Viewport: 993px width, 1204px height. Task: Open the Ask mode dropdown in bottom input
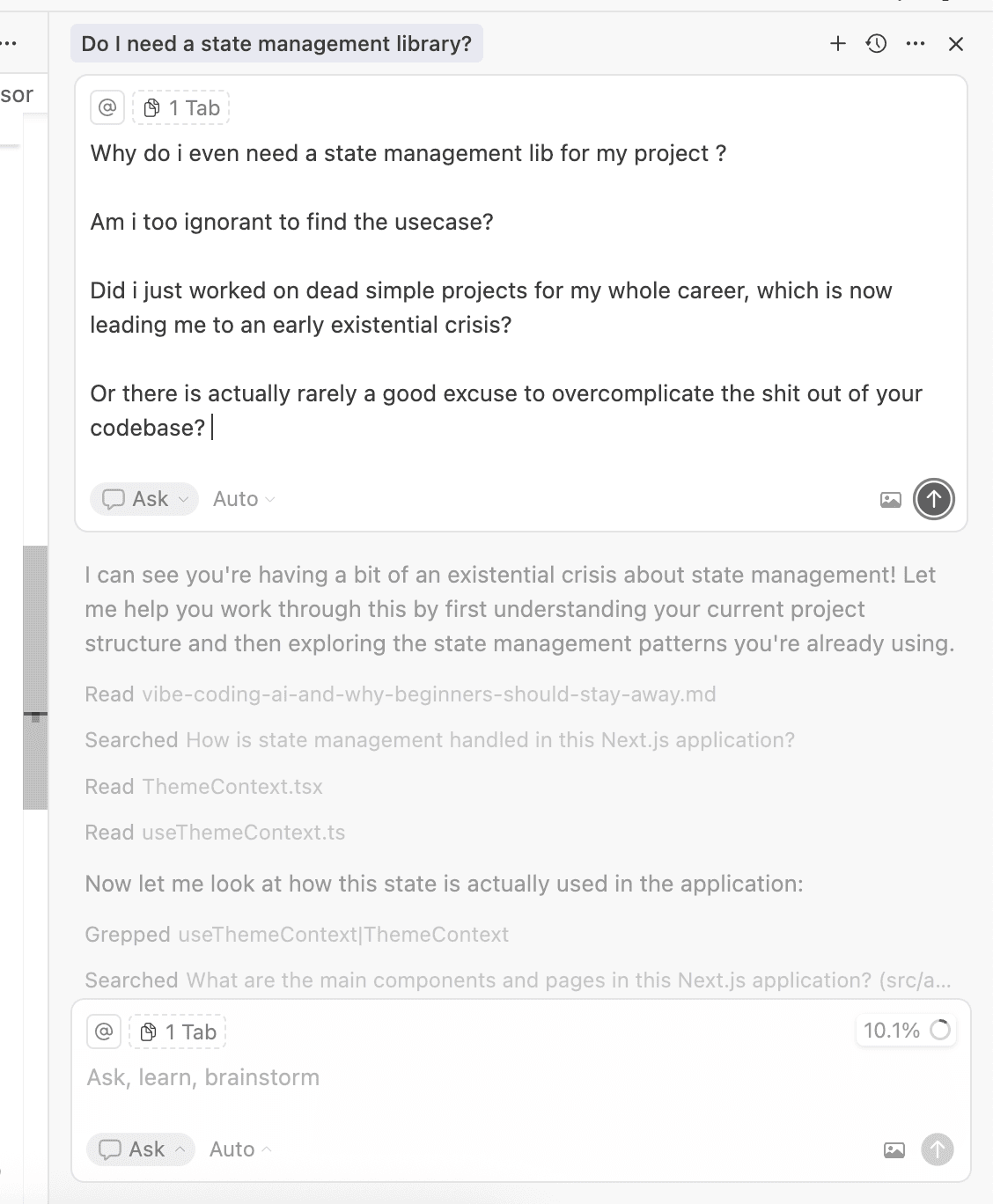141,1149
